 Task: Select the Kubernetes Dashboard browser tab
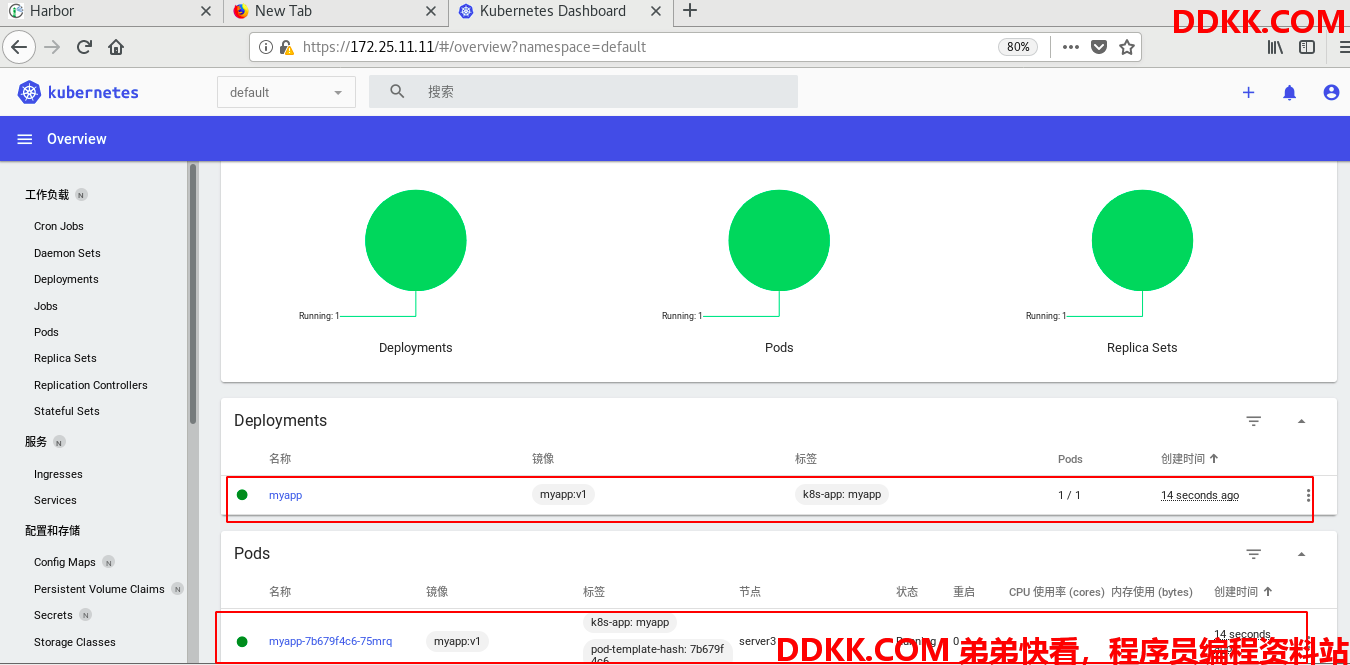point(560,11)
